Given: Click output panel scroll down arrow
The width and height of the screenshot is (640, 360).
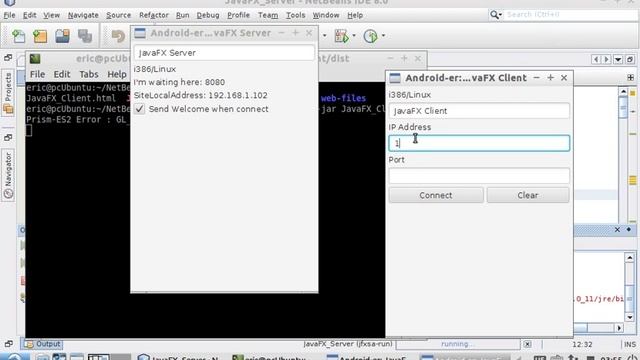Looking at the screenshot, I should pos(630,317).
